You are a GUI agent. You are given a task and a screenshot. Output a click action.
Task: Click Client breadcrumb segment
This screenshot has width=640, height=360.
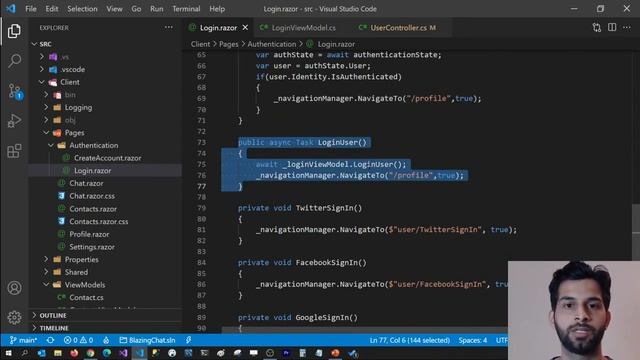[200, 44]
